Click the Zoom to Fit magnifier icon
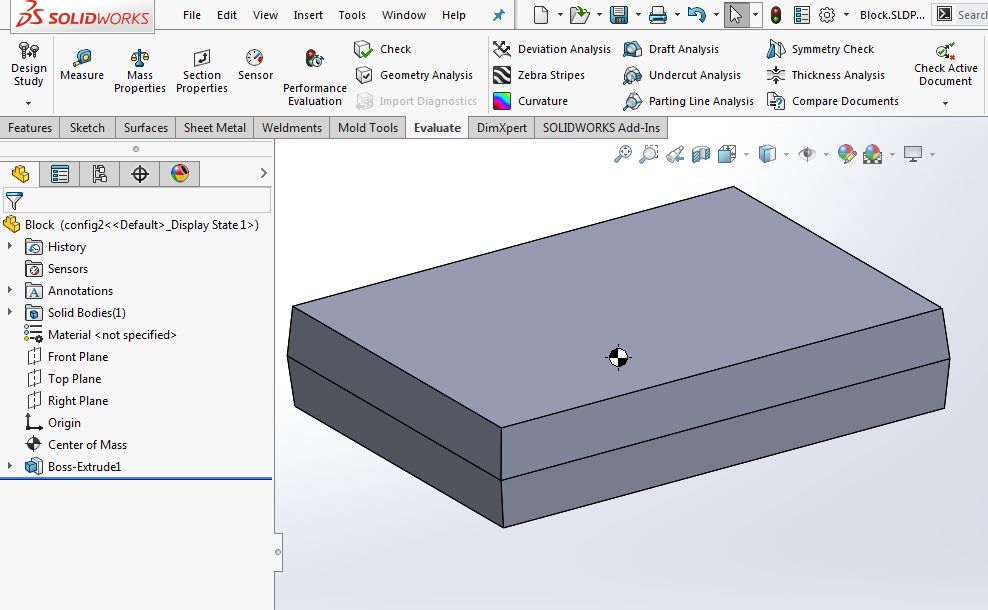The width and height of the screenshot is (988, 610). click(623, 154)
